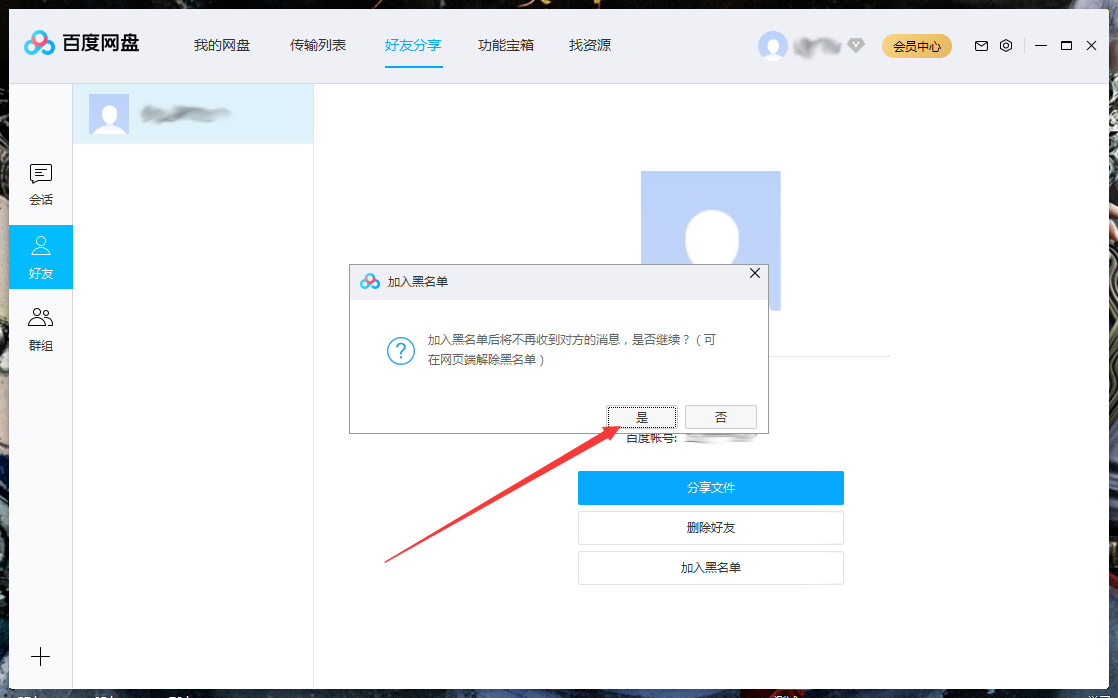The image size is (1118, 698).
Task: Close the 加入黑名单 dialog
Action: click(755, 272)
